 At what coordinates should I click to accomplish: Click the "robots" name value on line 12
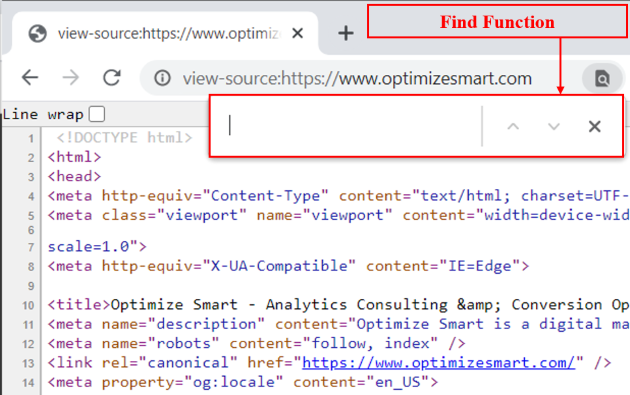tap(183, 343)
